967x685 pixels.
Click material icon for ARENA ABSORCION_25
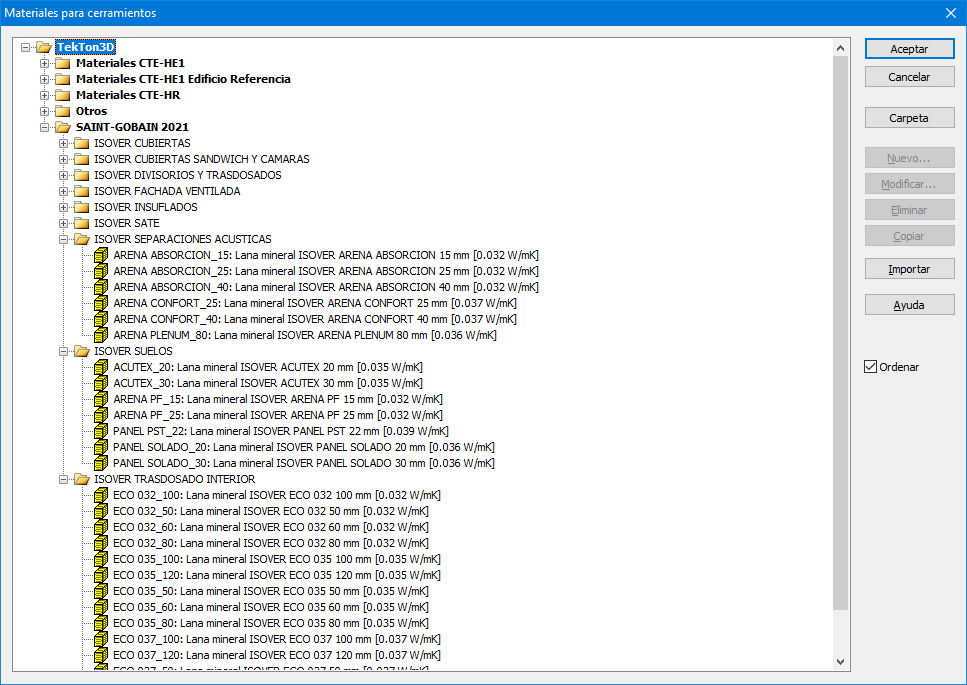101,271
